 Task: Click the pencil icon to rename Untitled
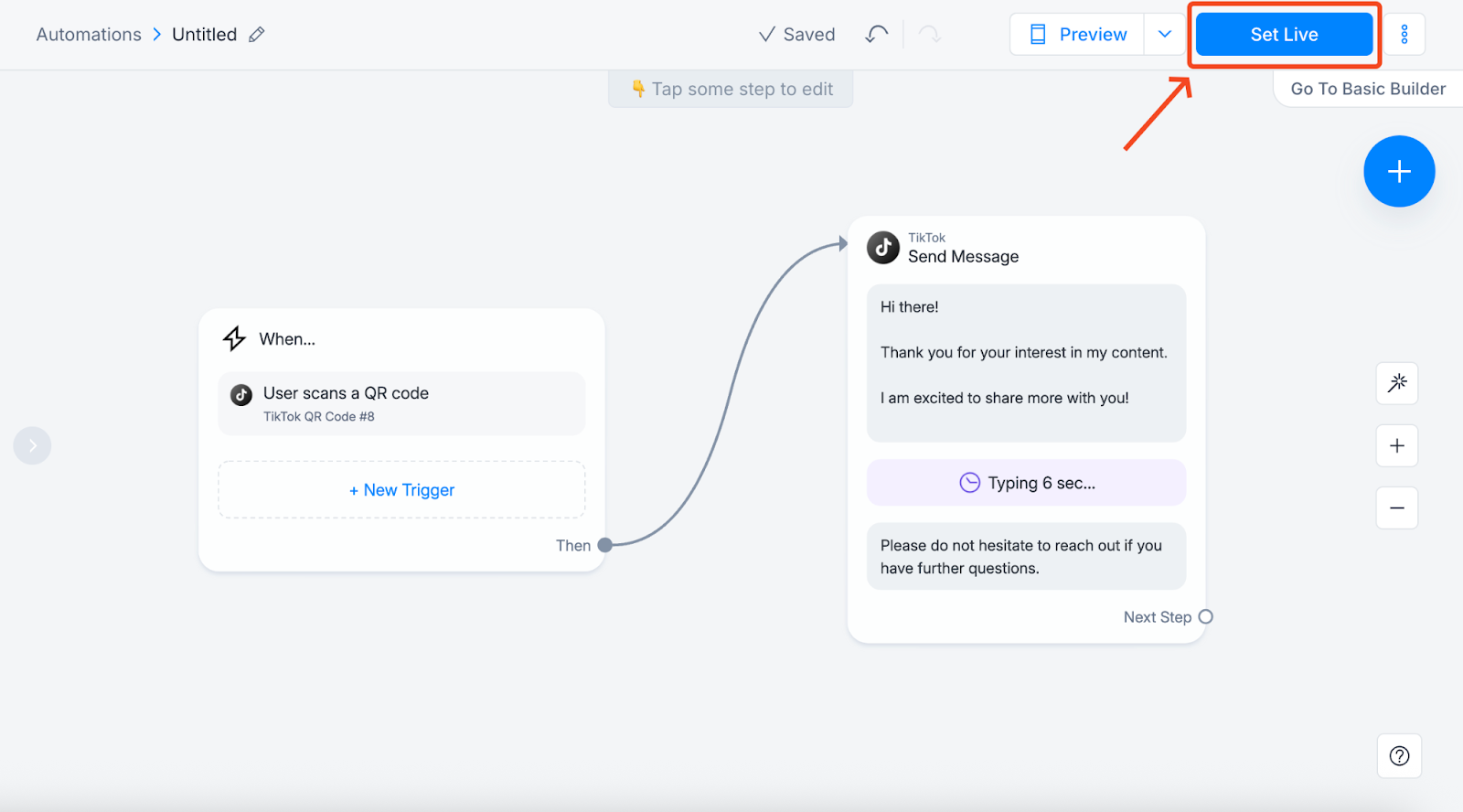[x=257, y=35]
